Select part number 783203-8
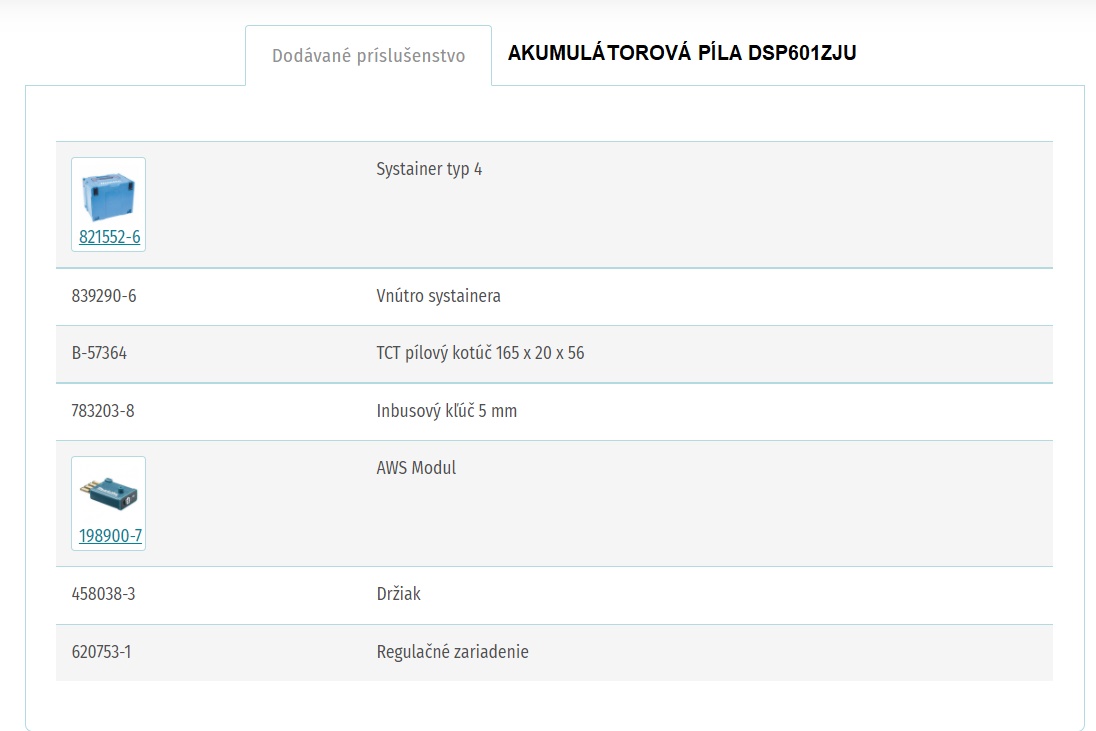 [103, 411]
